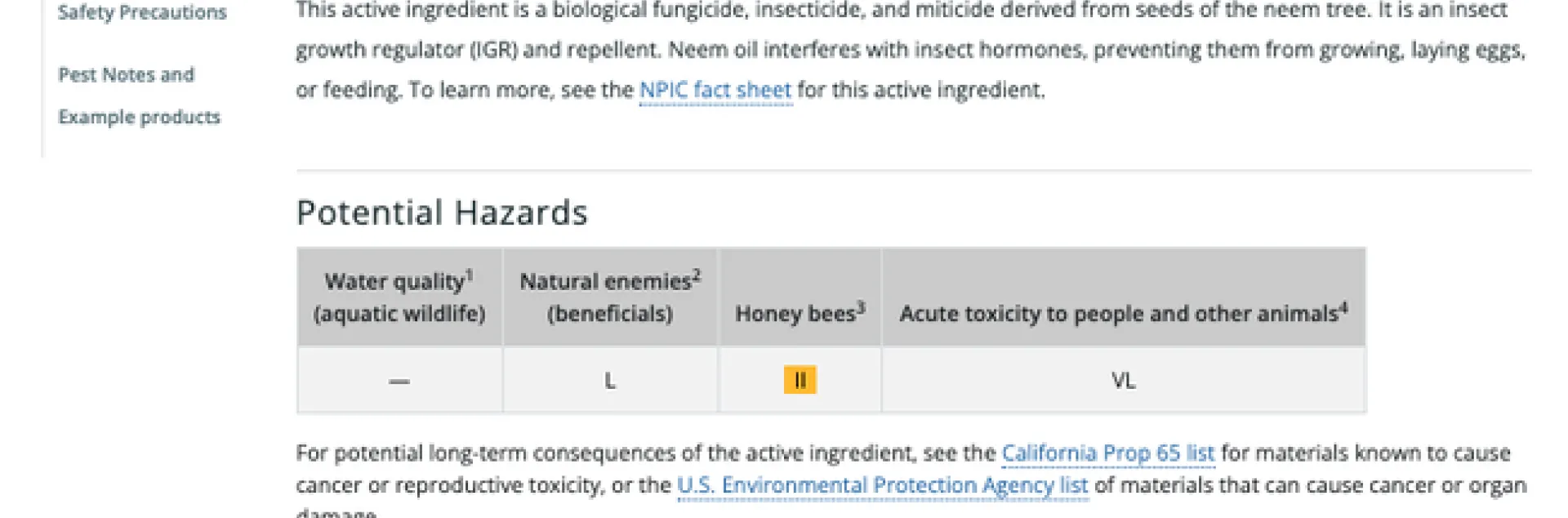
Task: Select the L rating under Natural enemies
Action: tap(610, 381)
